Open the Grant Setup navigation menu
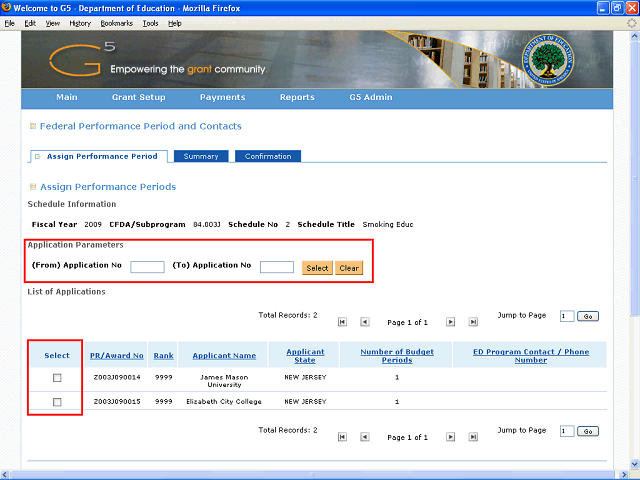This screenshot has width=640, height=480. tap(139, 98)
